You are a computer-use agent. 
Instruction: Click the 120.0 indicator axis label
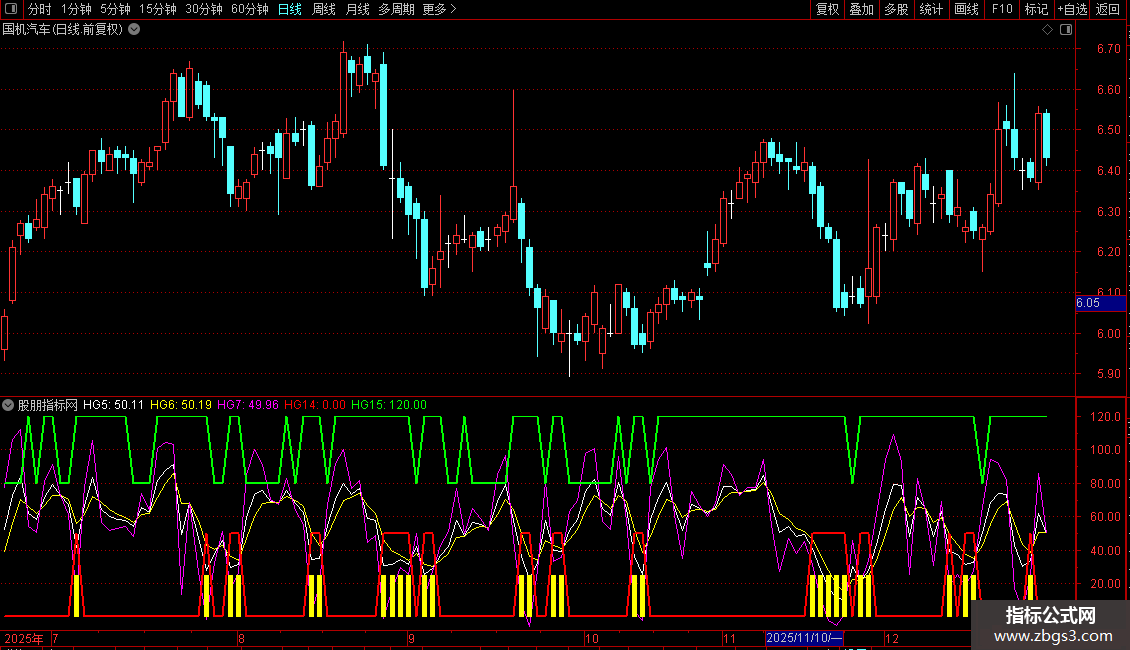point(1105,417)
